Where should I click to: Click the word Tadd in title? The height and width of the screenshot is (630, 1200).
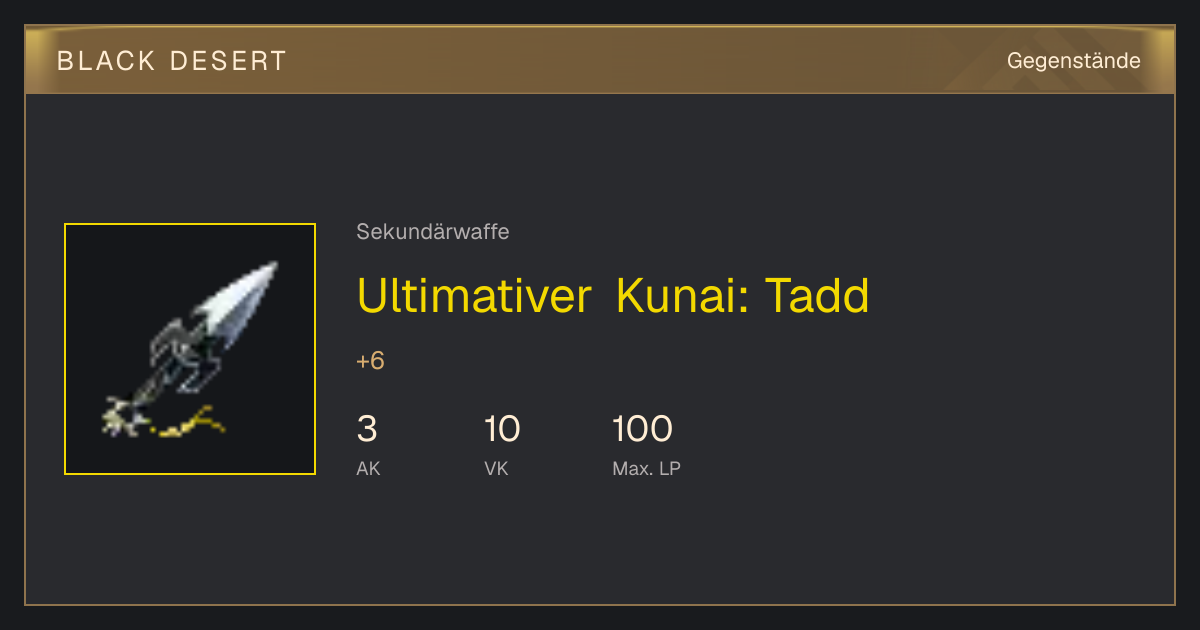(x=817, y=296)
